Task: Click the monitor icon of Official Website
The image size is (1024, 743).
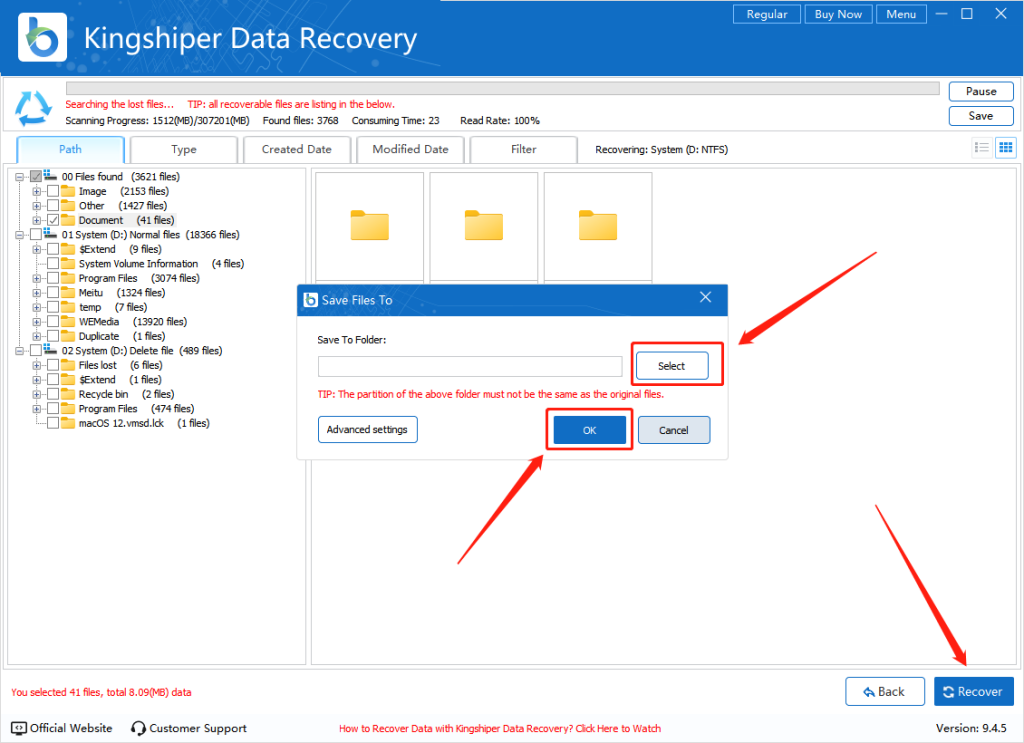Action: pos(19,728)
